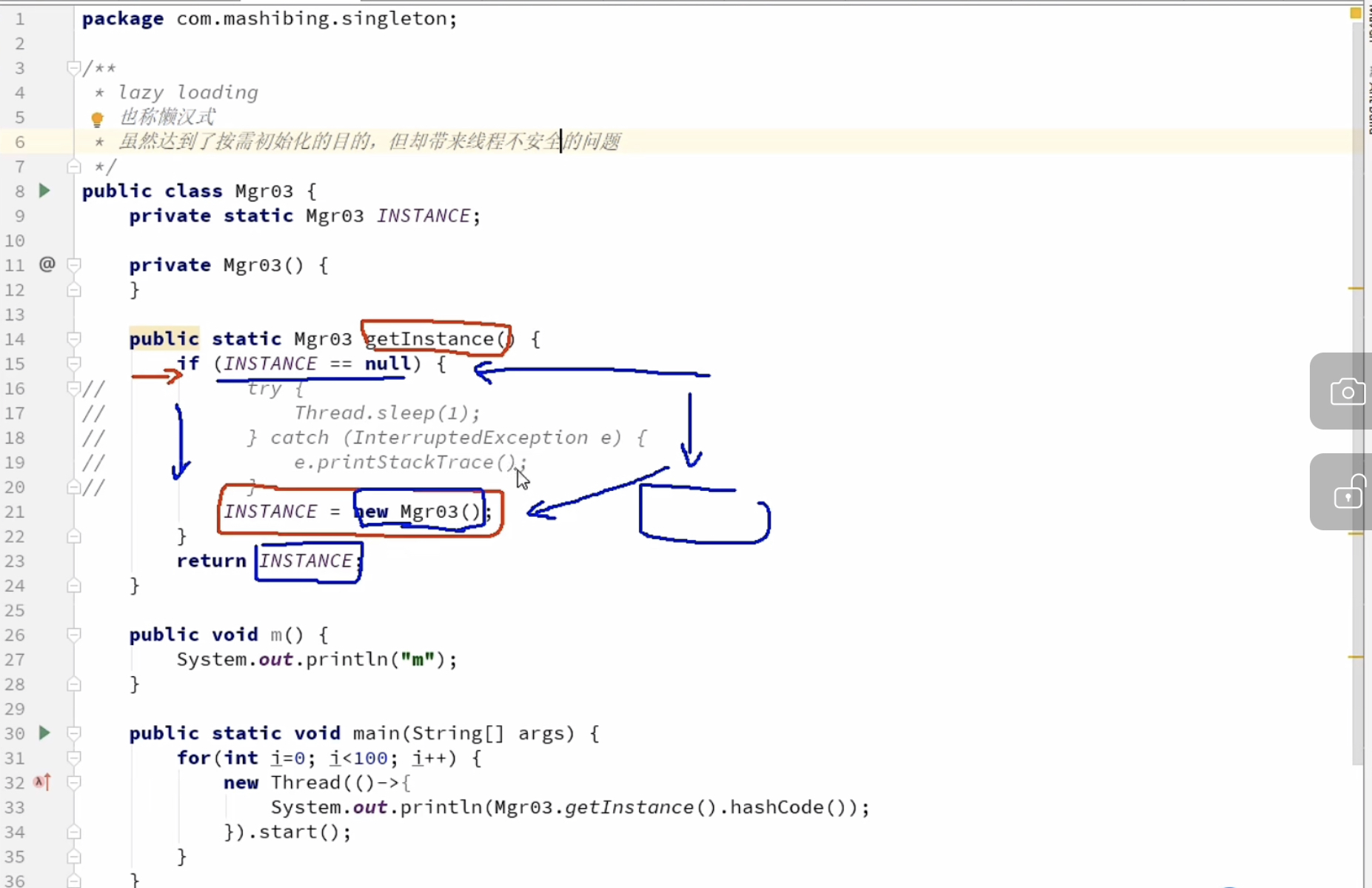Click the fold end marker on line 24
1372x888 pixels.
[x=74, y=586]
